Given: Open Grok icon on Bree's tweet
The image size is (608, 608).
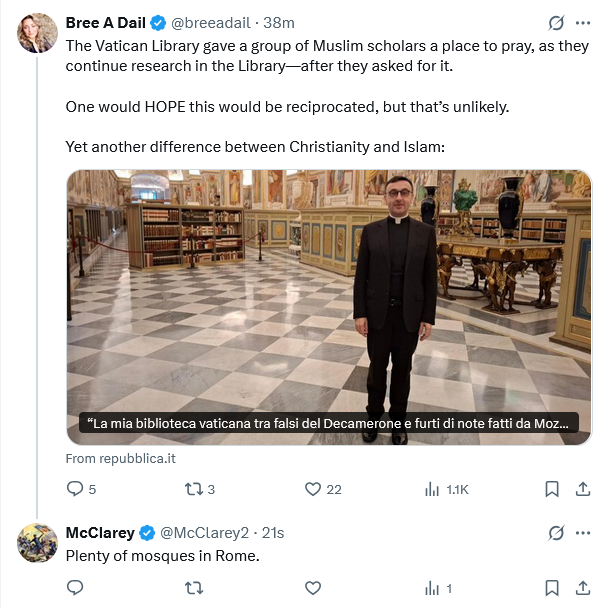Looking at the screenshot, I should (557, 23).
